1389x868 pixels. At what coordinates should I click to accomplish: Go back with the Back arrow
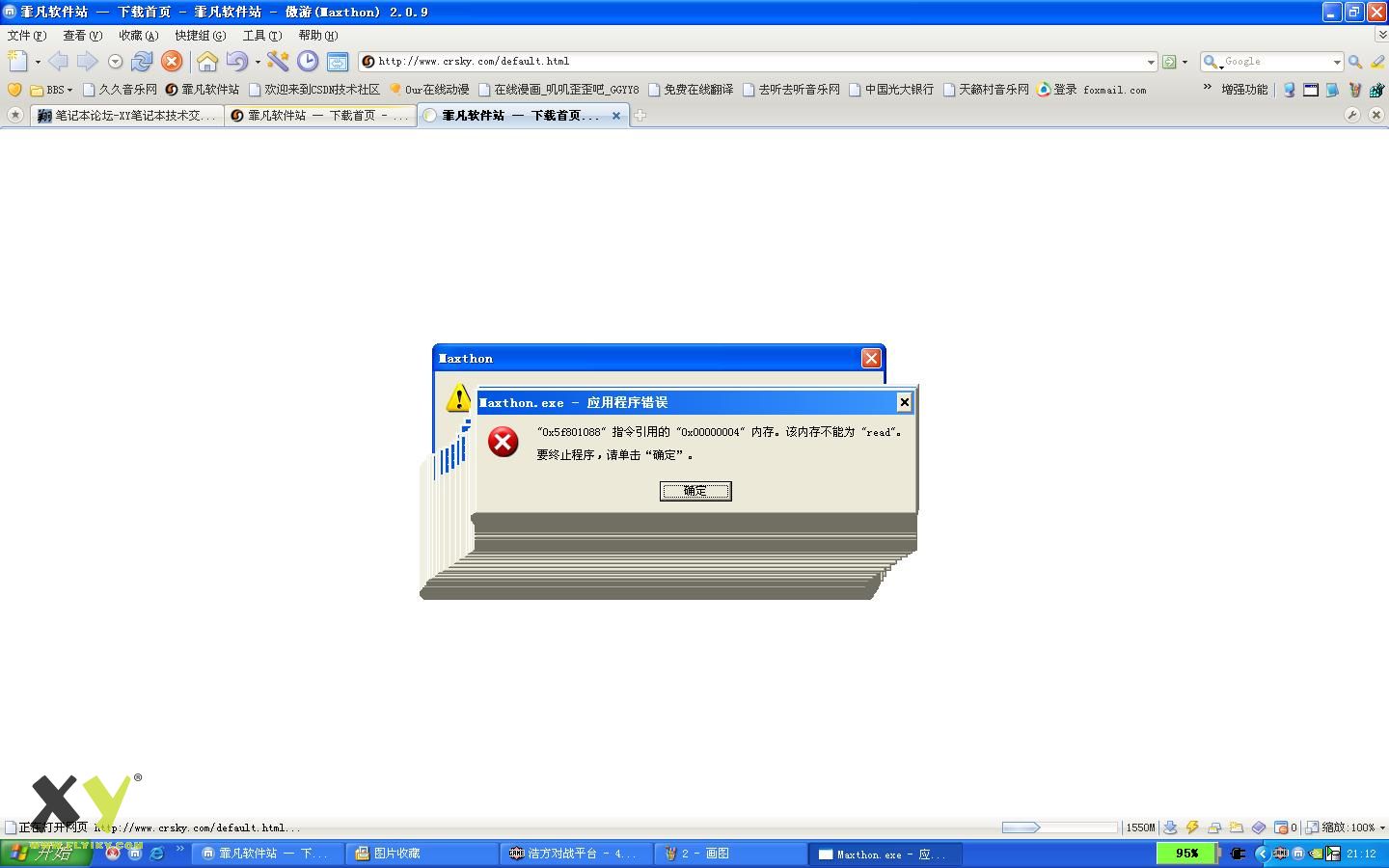point(58,62)
